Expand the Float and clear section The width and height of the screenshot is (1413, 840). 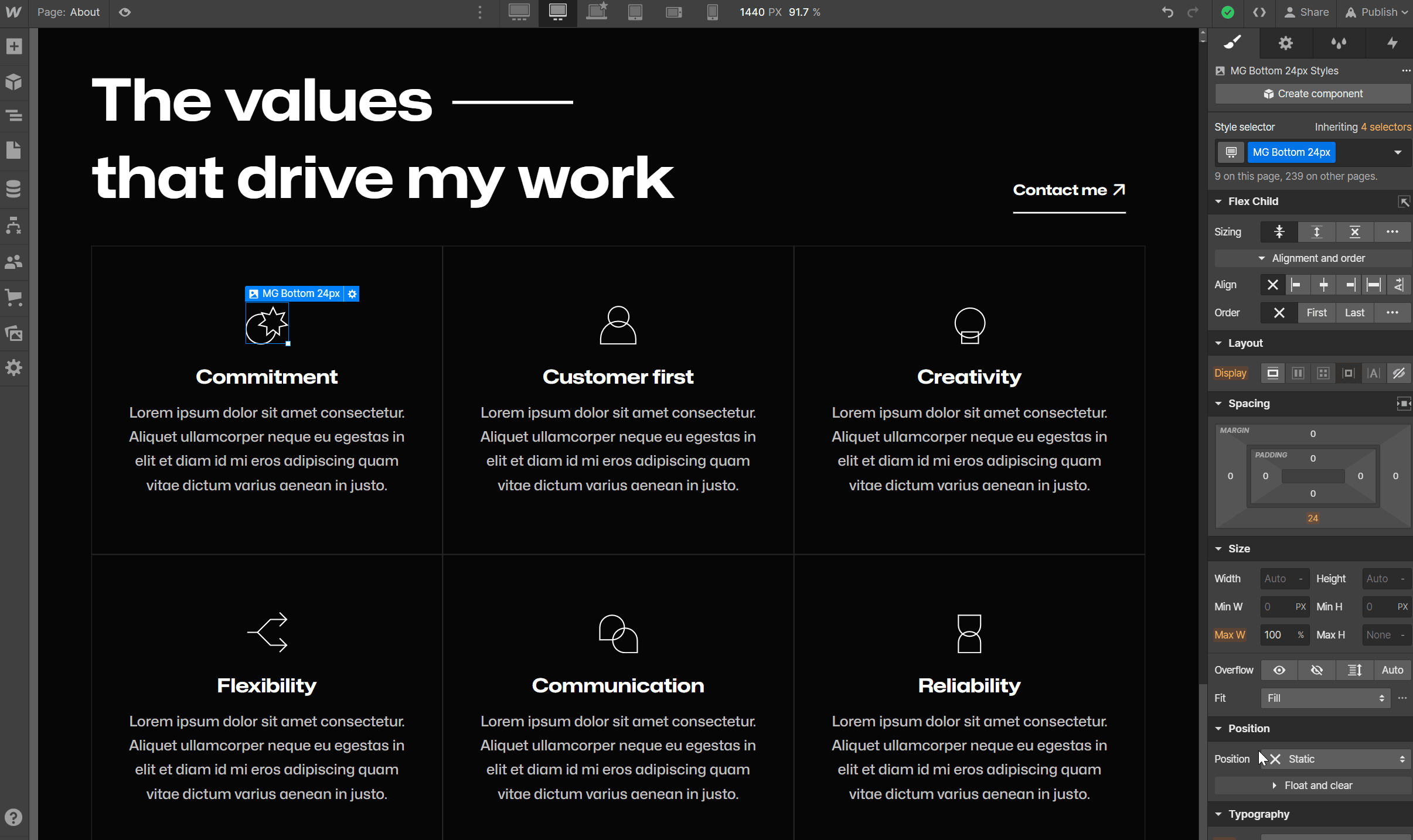coord(1313,785)
